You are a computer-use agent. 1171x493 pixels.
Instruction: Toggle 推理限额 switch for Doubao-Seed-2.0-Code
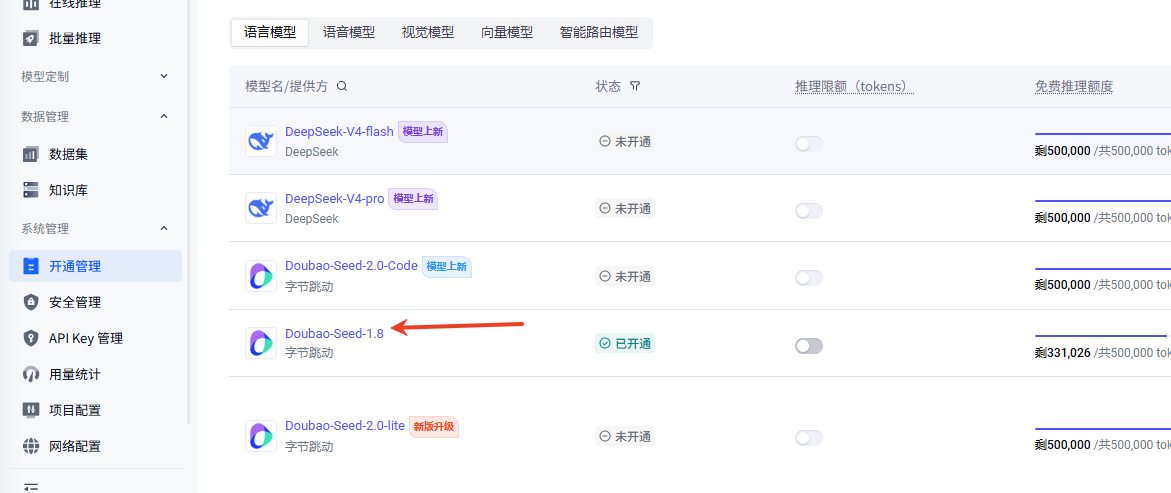pyautogui.click(x=809, y=278)
